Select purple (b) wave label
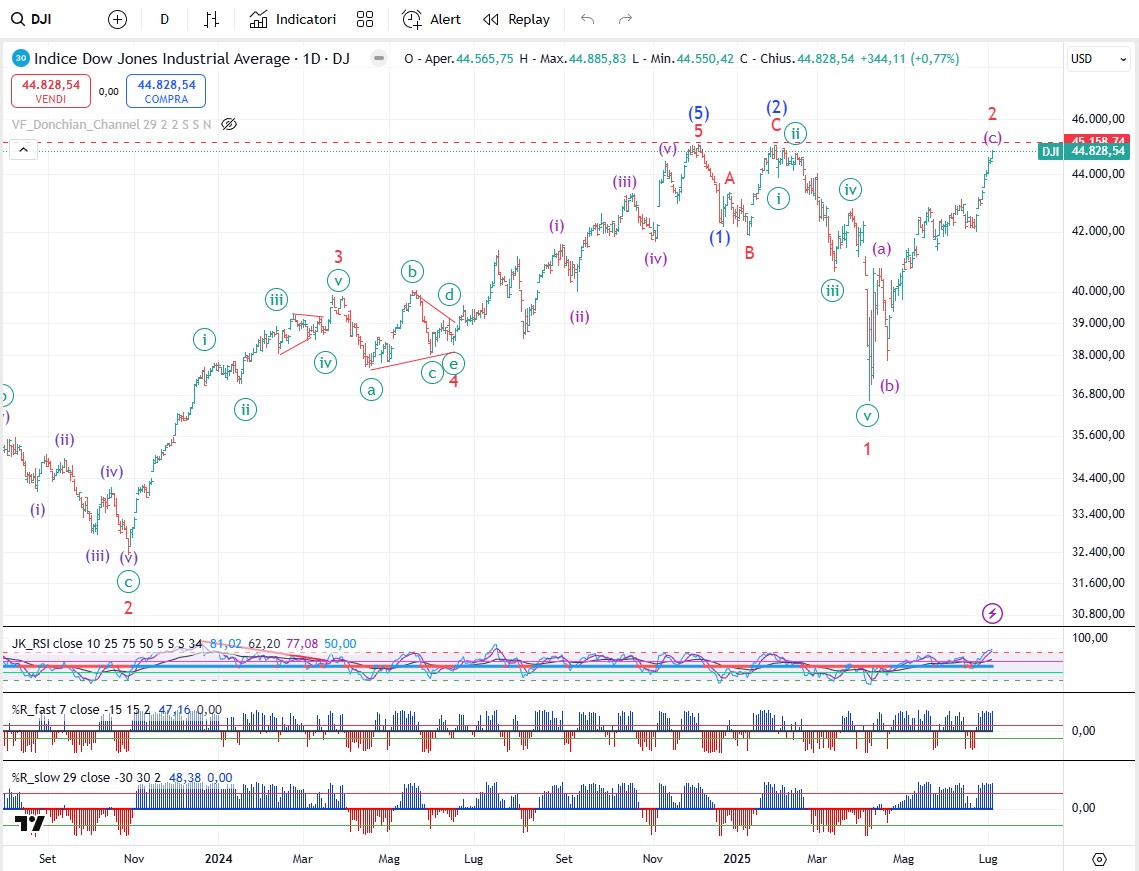Image resolution: width=1139 pixels, height=871 pixels. (890, 386)
